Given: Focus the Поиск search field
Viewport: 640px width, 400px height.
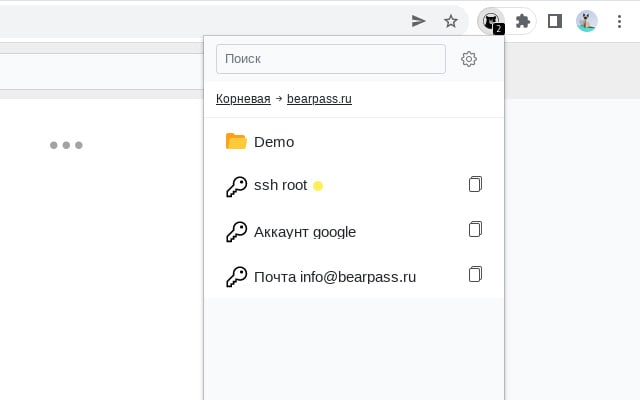Looking at the screenshot, I should click(x=330, y=59).
